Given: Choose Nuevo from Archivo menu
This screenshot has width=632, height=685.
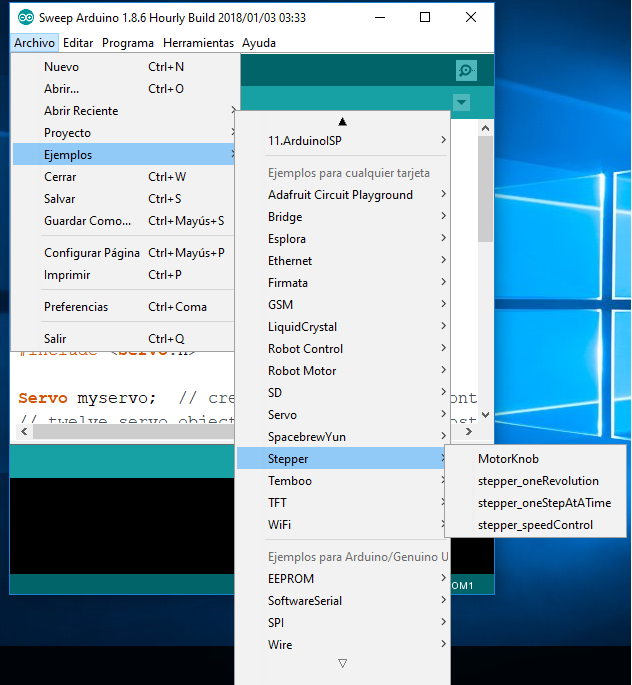Looking at the screenshot, I should coord(124,67).
